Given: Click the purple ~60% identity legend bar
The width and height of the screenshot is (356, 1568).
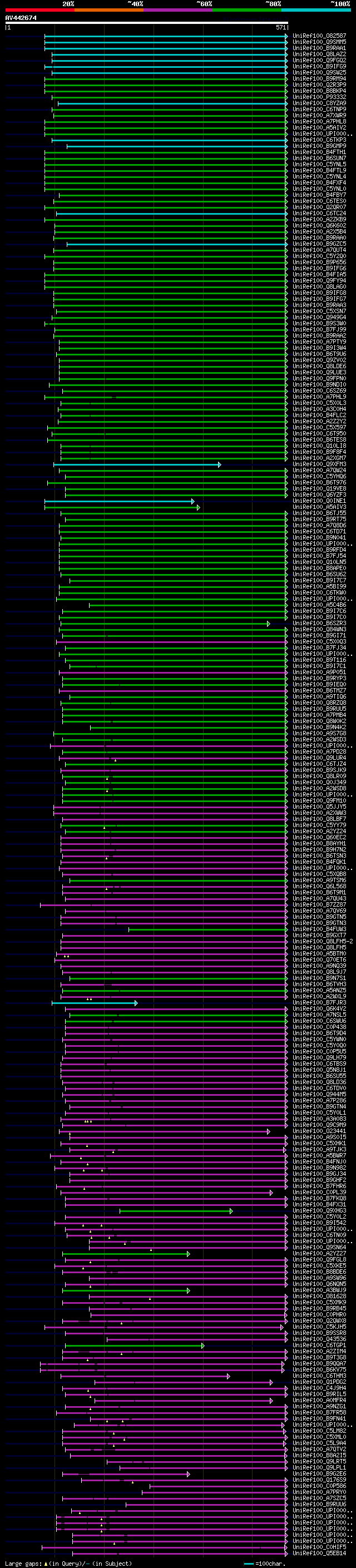Looking at the screenshot, I should (179, 10).
